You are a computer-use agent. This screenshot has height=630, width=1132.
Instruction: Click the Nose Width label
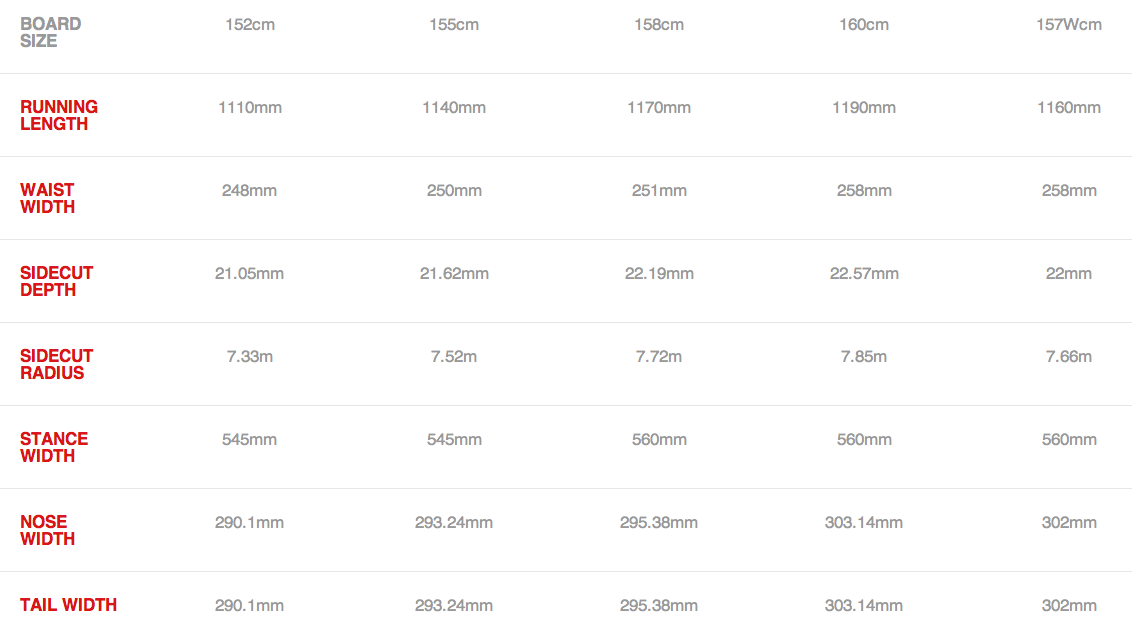(48, 530)
